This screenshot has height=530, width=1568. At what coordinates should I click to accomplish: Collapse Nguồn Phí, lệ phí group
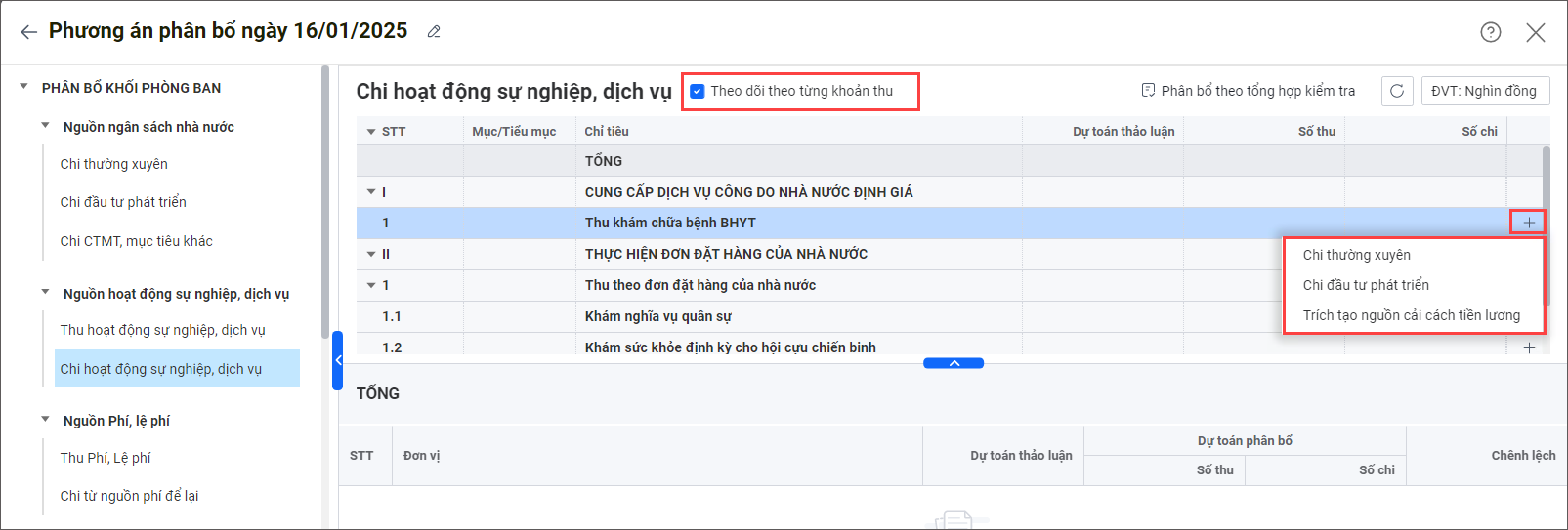(x=45, y=420)
